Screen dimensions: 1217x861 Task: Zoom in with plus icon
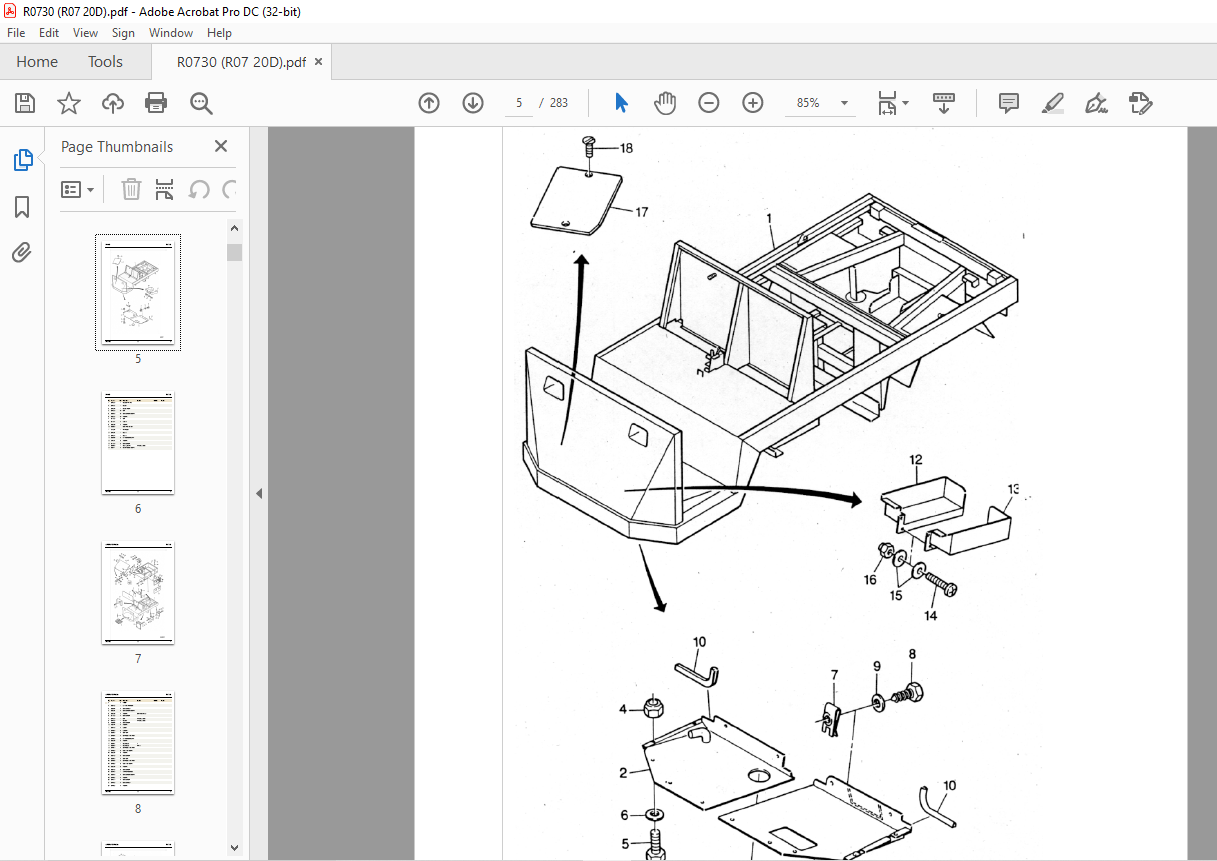tap(753, 103)
